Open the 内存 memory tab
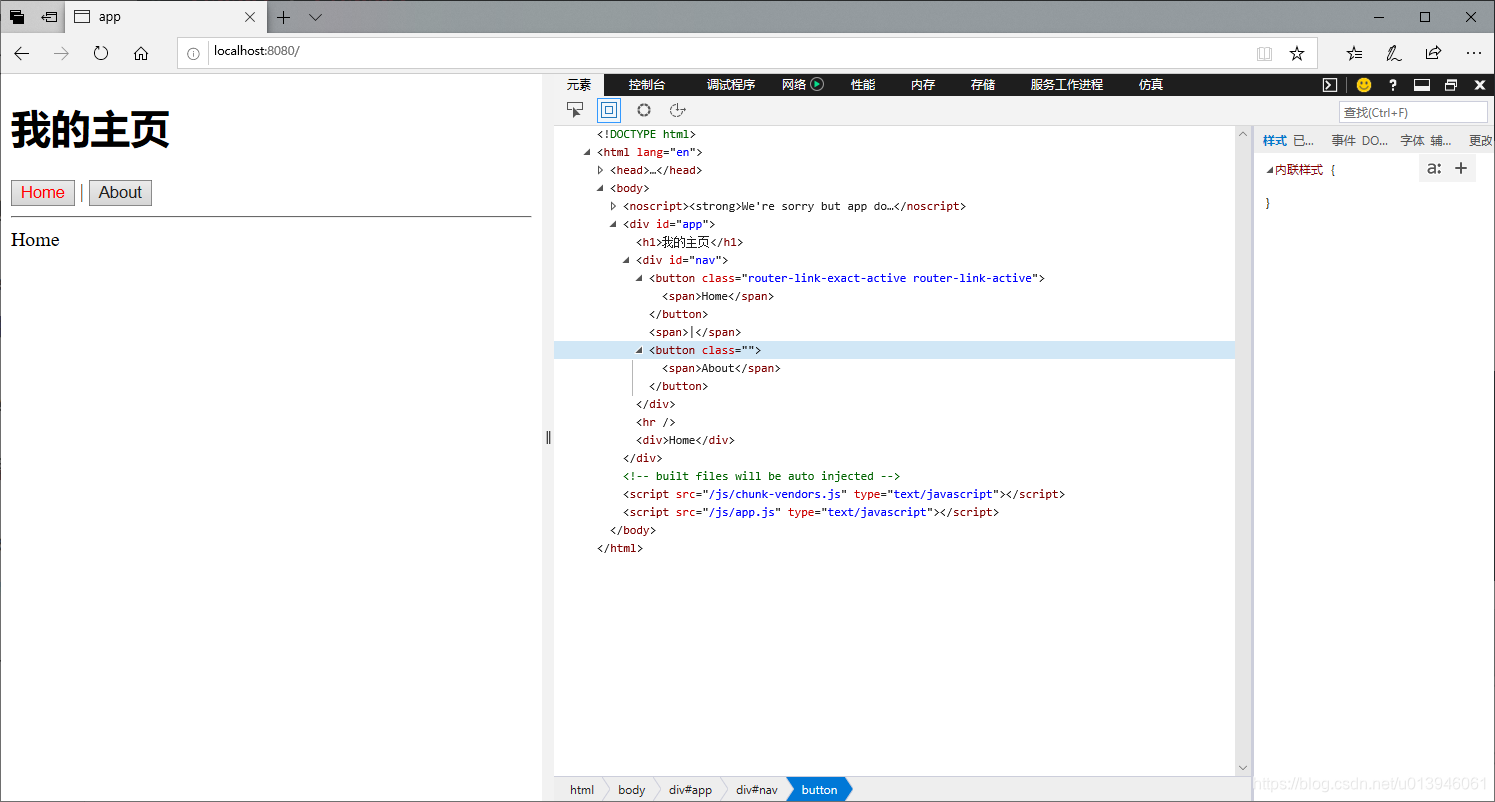 point(923,85)
